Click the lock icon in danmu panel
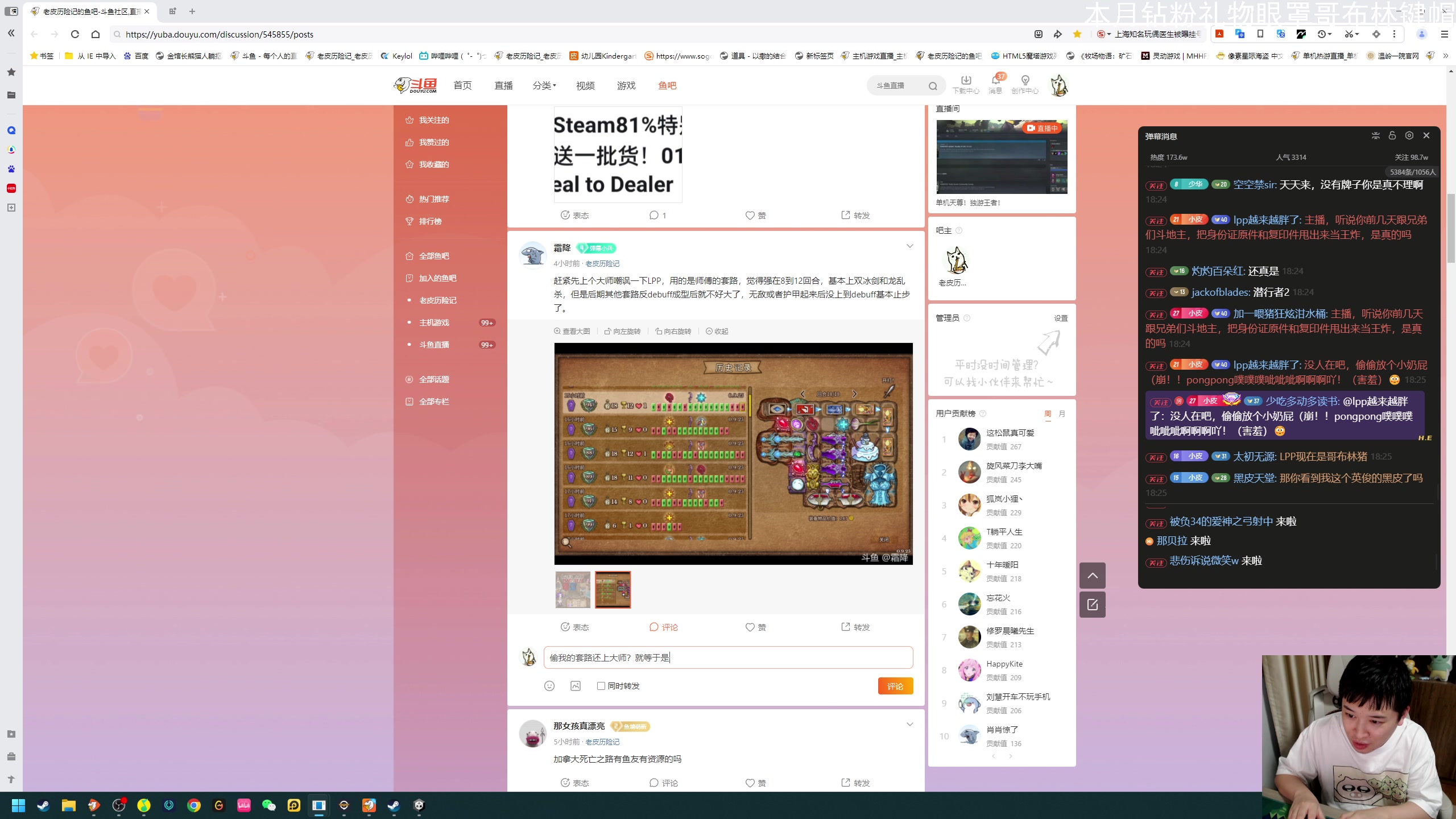The image size is (1456, 819). pos(1392,135)
